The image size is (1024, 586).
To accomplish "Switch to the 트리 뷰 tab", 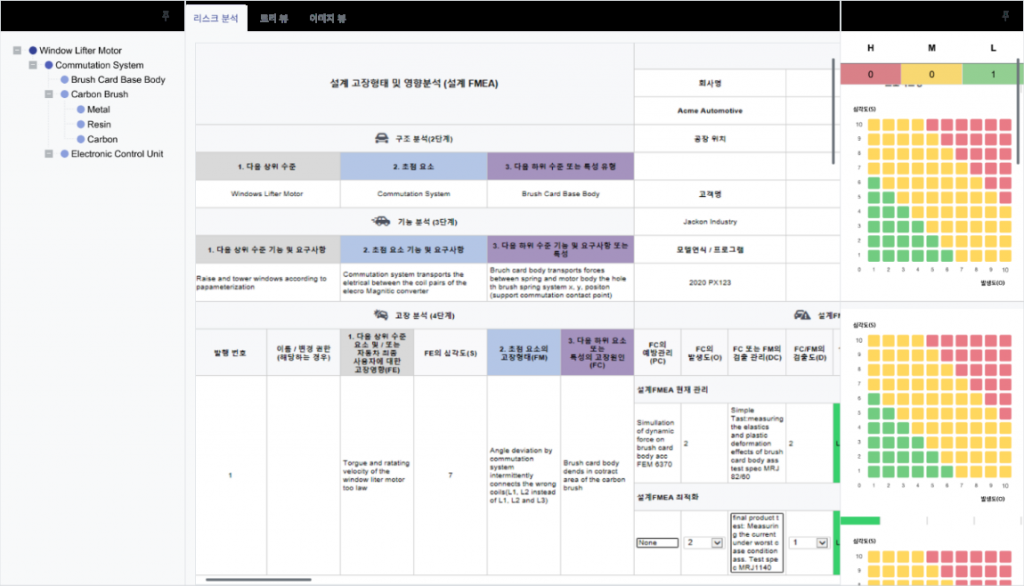I will (x=273, y=18).
